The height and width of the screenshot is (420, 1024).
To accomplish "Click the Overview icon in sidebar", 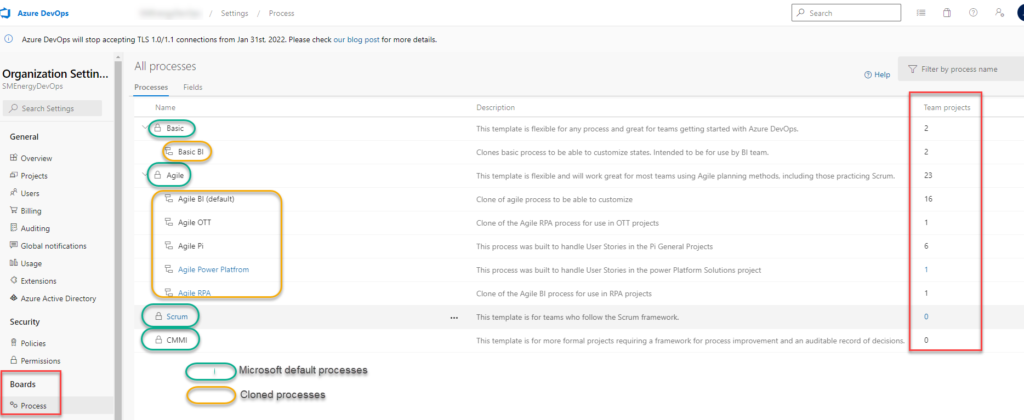I will [14, 158].
